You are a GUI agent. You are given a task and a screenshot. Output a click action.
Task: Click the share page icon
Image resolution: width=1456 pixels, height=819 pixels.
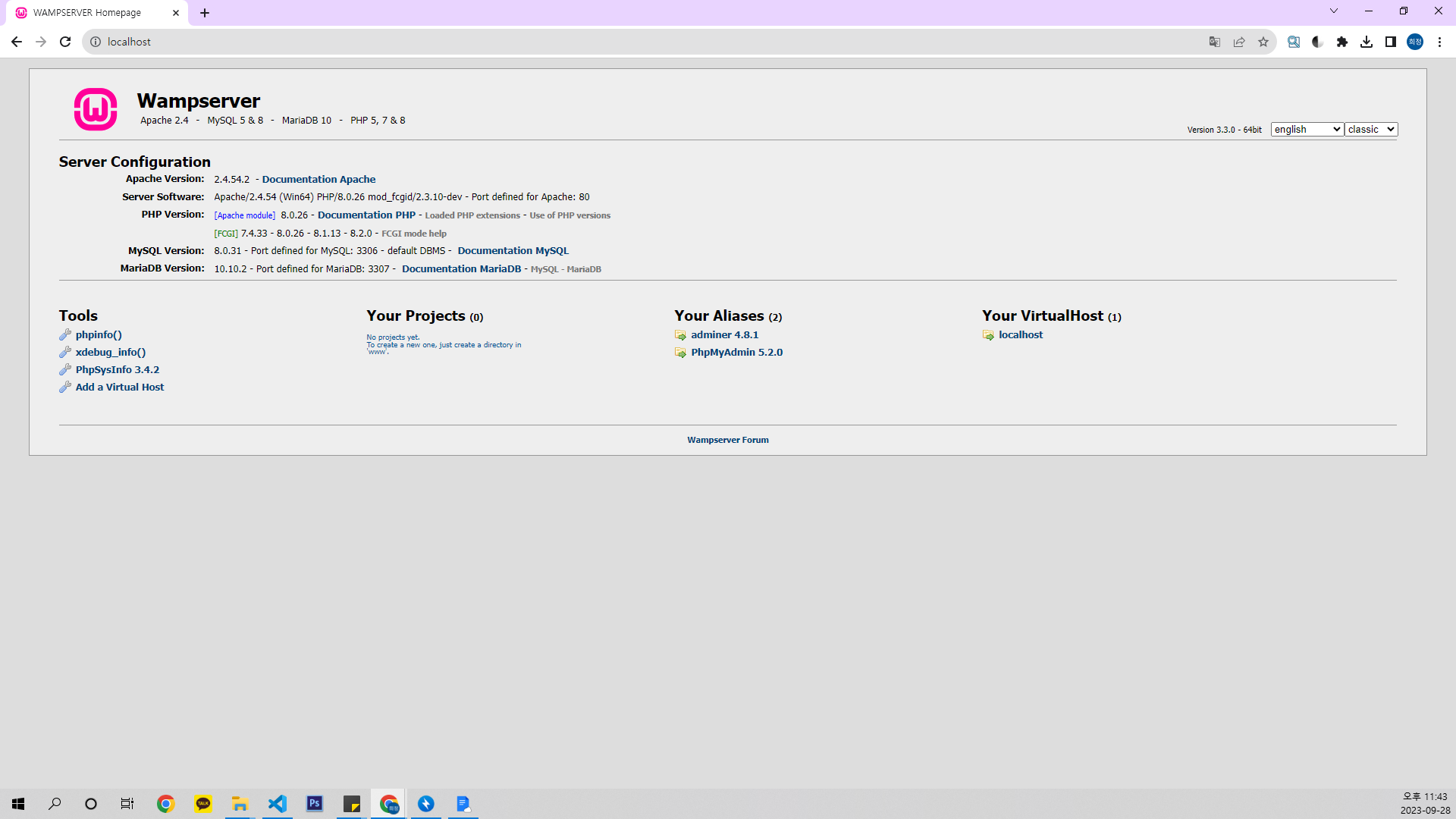1239,42
